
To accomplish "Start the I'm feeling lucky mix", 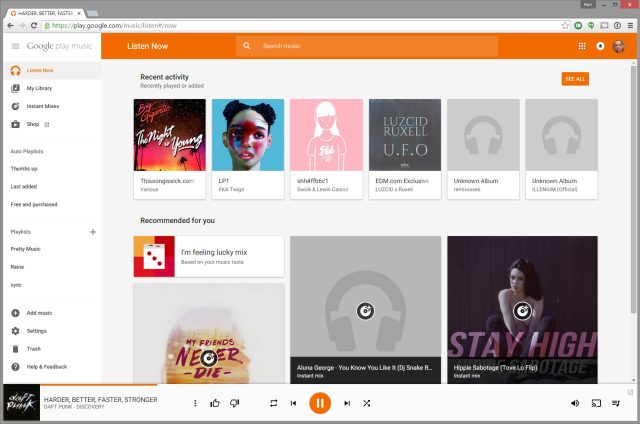I will click(x=209, y=256).
